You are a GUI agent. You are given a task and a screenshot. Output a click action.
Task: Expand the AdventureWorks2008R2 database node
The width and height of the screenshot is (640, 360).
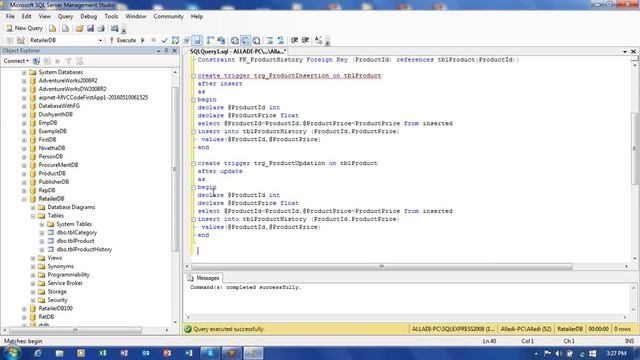(24, 81)
